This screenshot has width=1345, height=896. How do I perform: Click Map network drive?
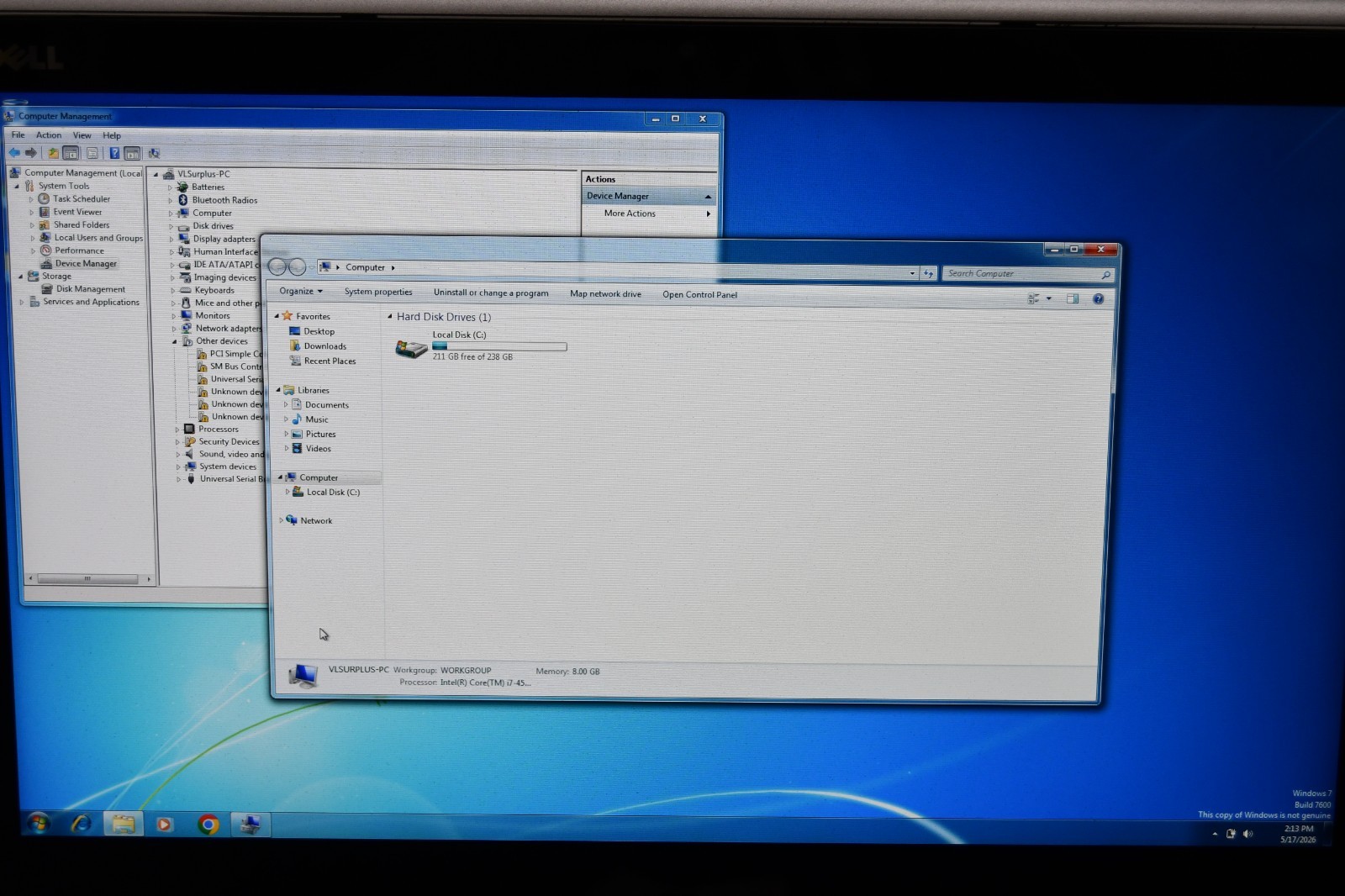[605, 294]
